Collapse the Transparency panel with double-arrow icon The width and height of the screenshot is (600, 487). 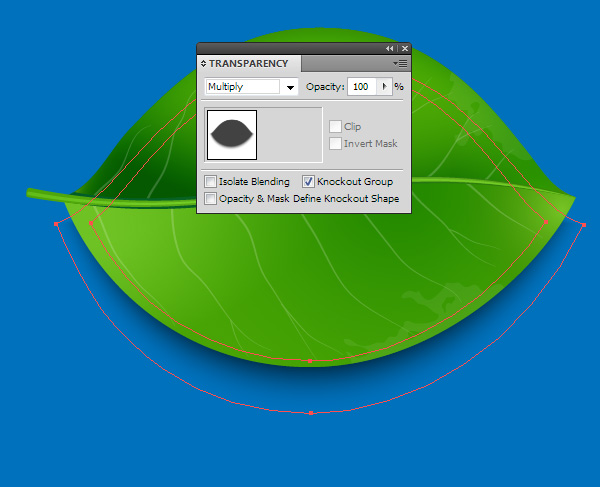(x=390, y=48)
